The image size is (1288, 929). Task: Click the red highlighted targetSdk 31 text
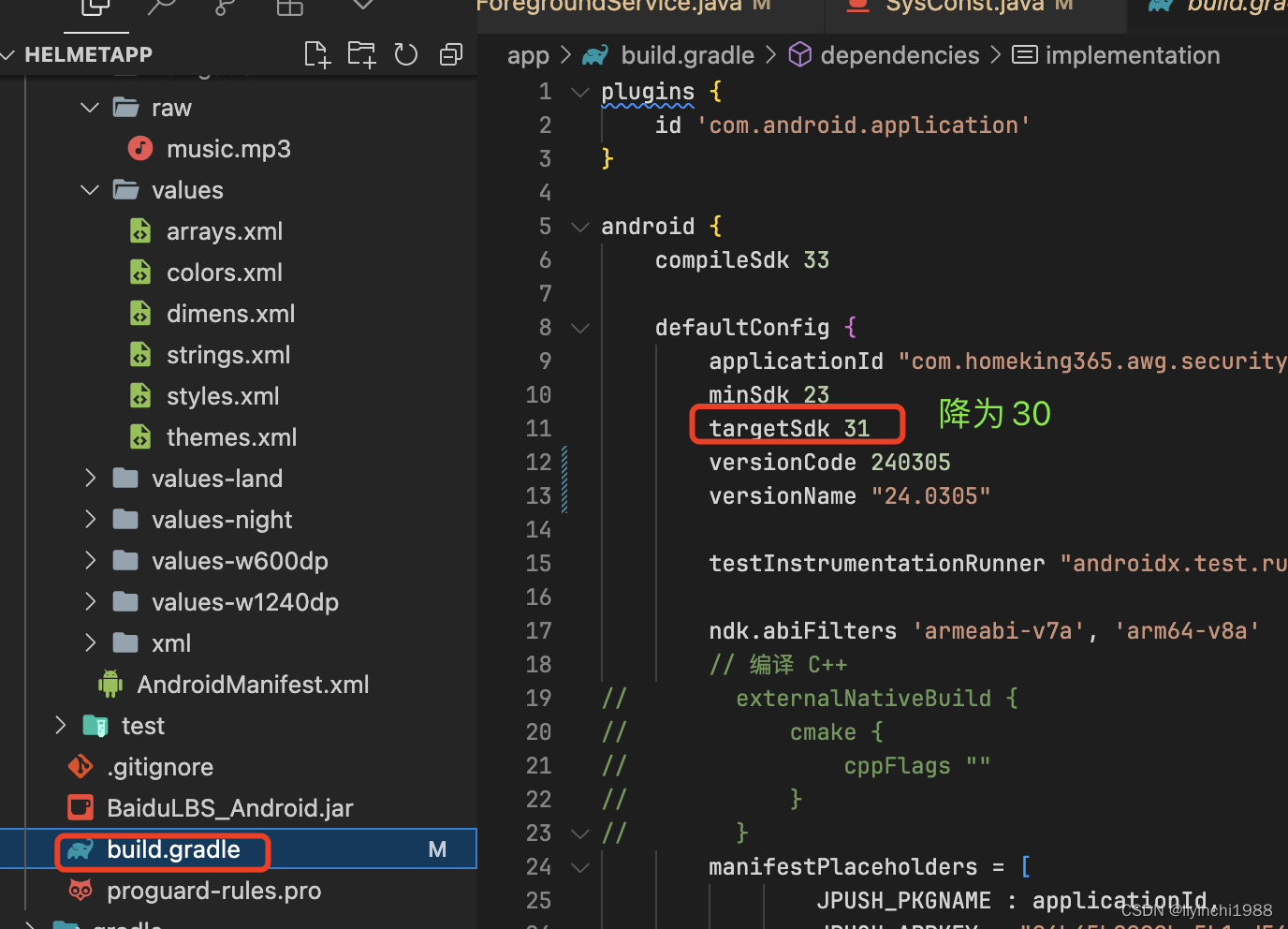[792, 427]
